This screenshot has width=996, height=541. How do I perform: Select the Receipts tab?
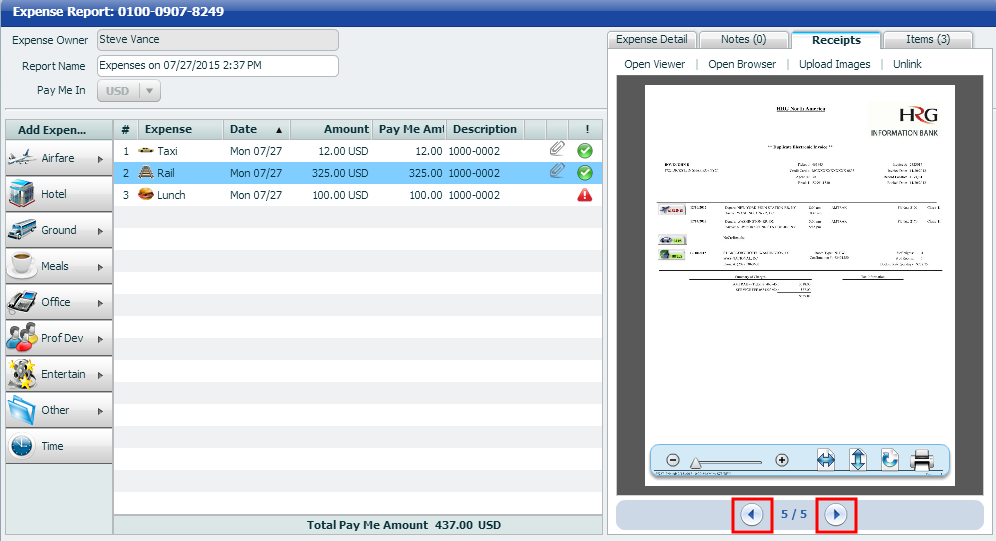(836, 40)
